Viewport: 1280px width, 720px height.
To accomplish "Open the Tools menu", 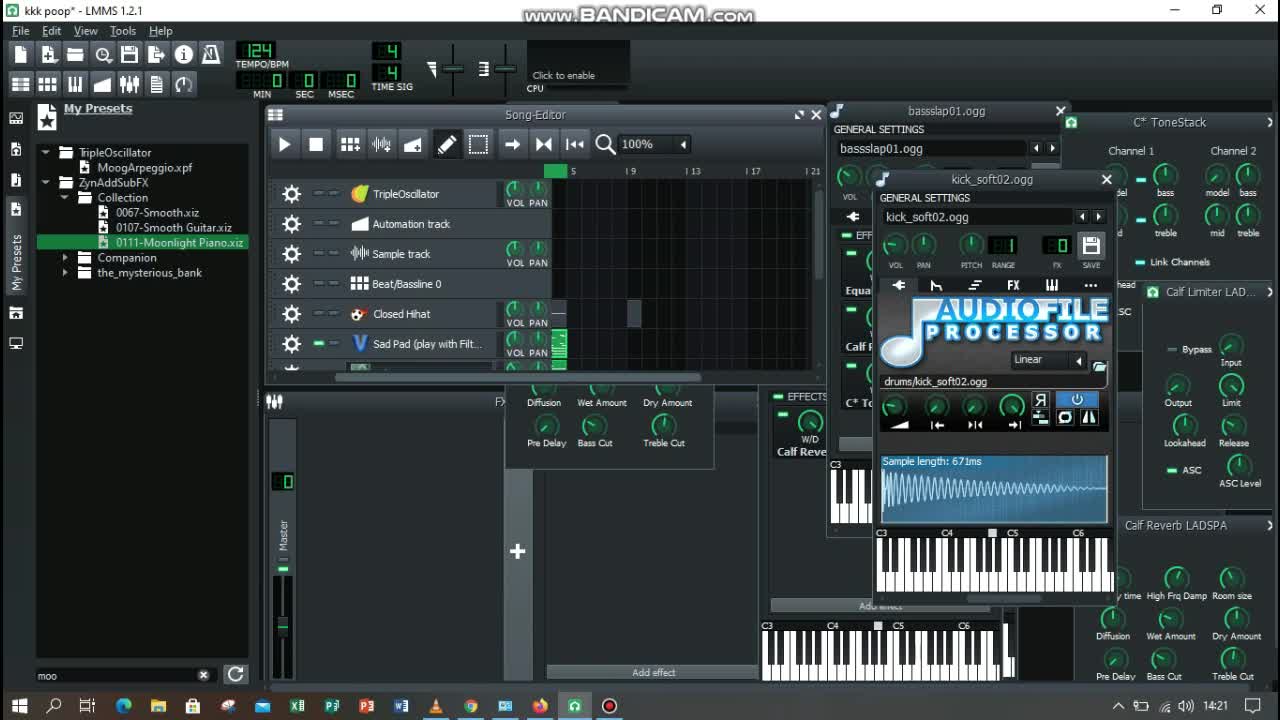I will click(123, 31).
